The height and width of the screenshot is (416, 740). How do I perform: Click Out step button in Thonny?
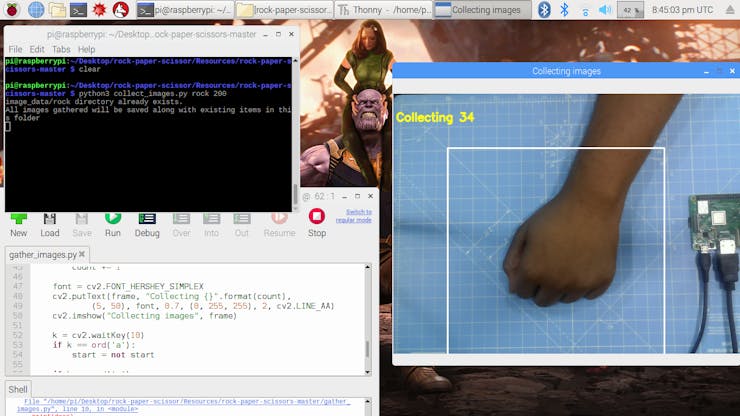coord(242,224)
